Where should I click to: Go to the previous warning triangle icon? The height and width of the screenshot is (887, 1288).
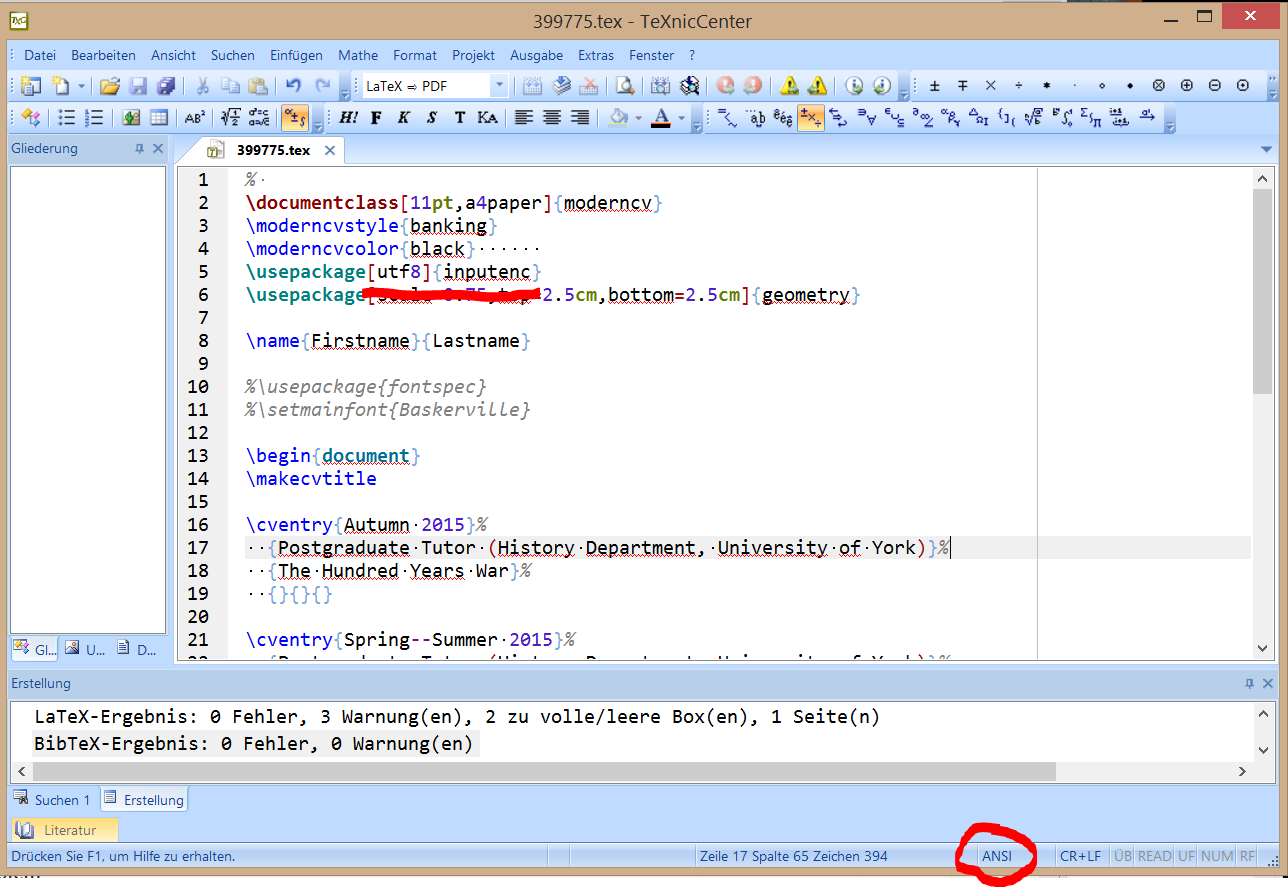818,86
